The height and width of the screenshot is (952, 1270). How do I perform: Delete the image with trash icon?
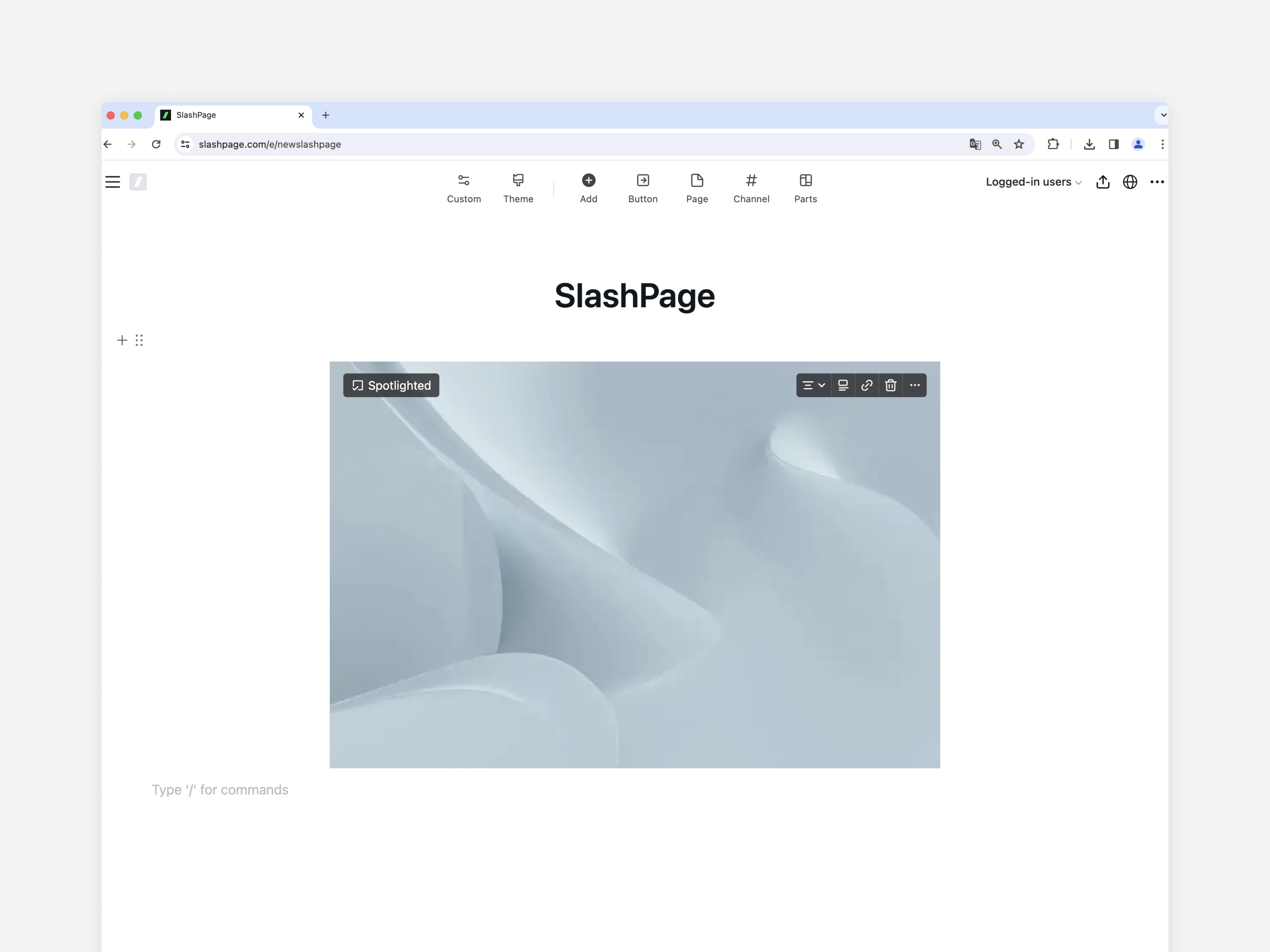pyautogui.click(x=891, y=385)
